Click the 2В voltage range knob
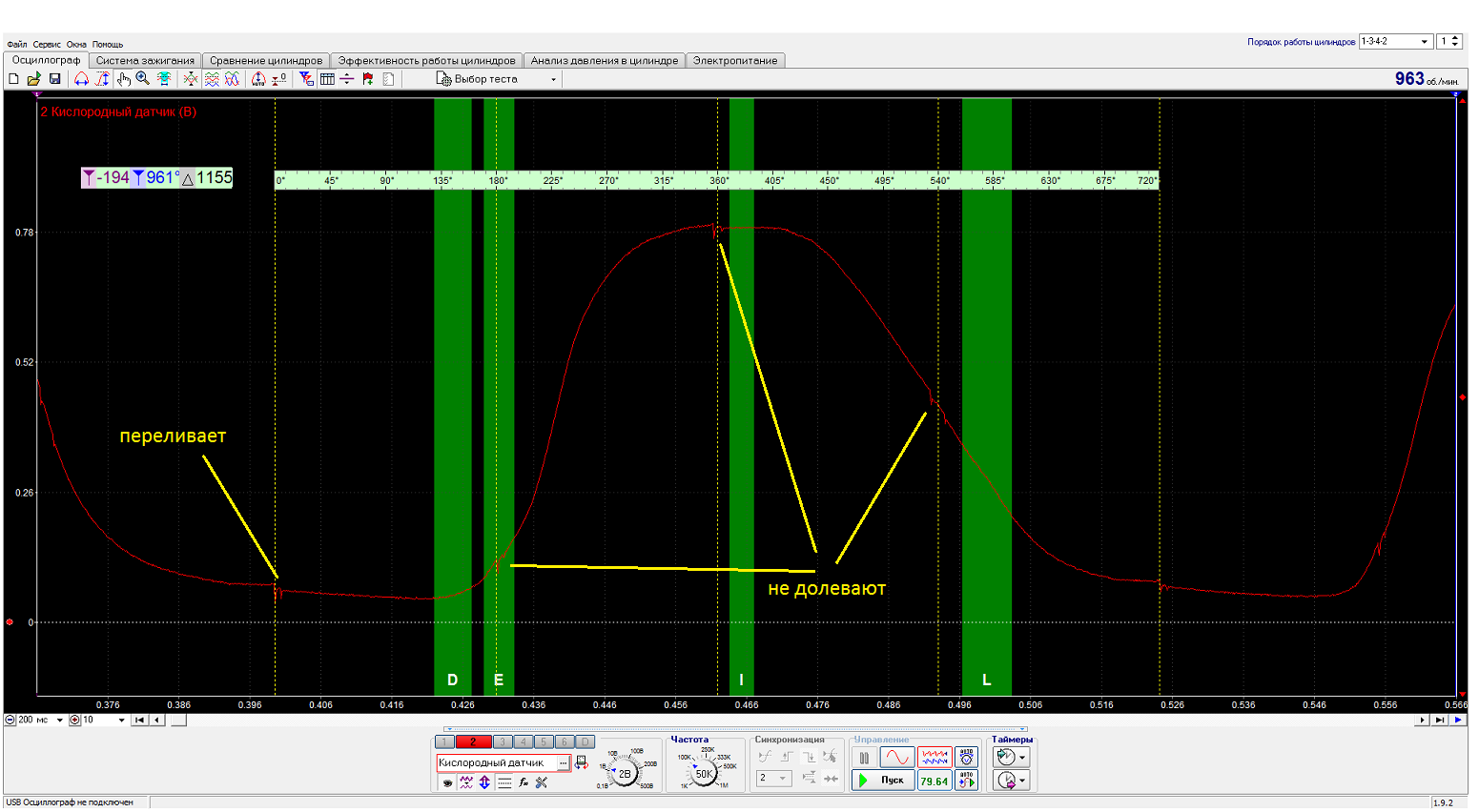1479x812 pixels. coord(625,774)
